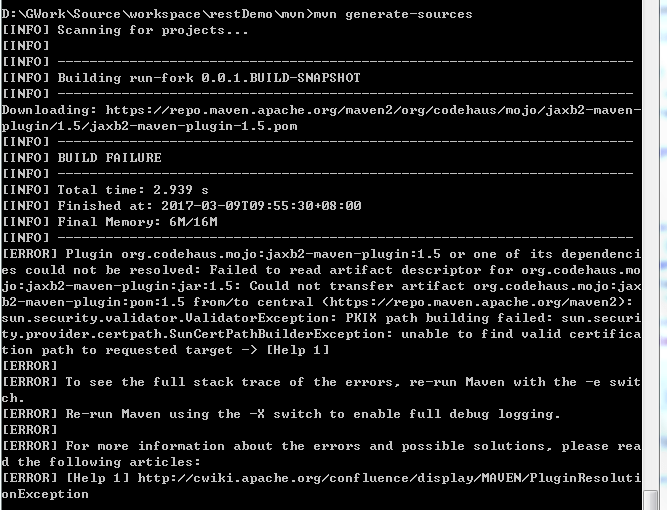Click the "sun.security.validator.ValidatorException" text
Viewport: 667px width, 510px height.
[x=160, y=318]
